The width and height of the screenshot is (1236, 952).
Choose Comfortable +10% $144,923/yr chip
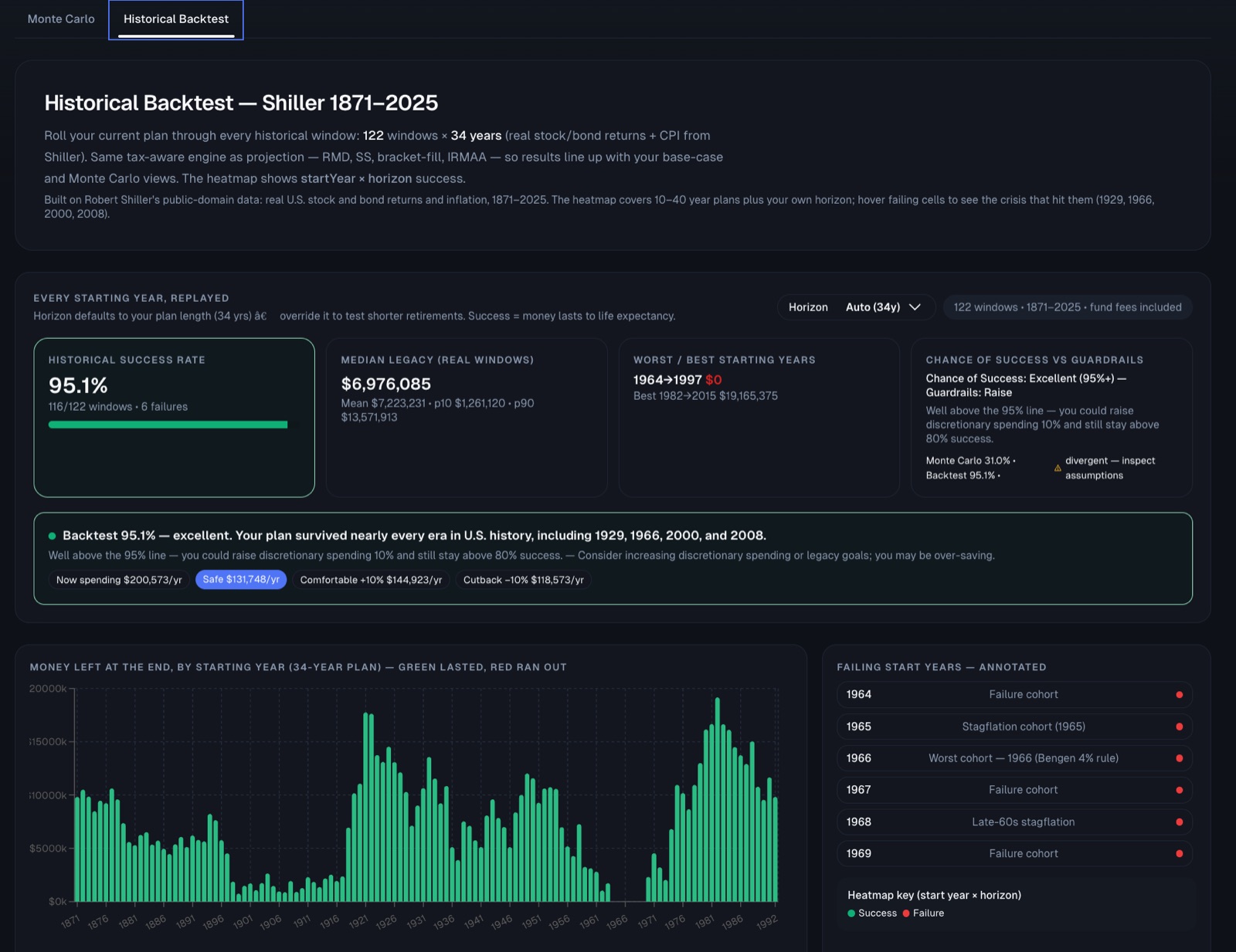371,580
